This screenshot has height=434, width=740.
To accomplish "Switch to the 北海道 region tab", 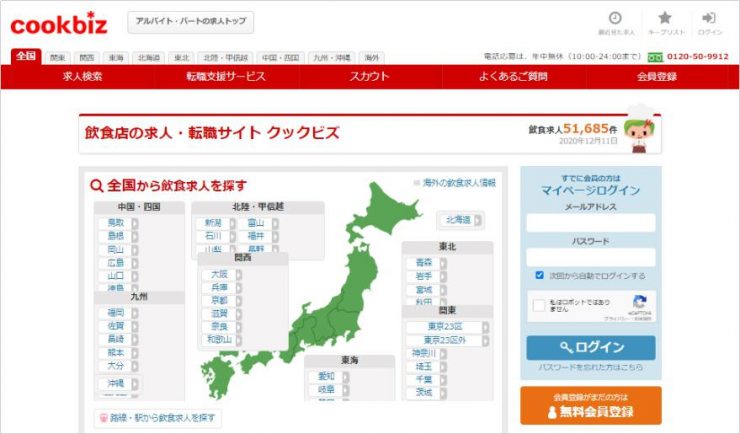I will [148, 58].
